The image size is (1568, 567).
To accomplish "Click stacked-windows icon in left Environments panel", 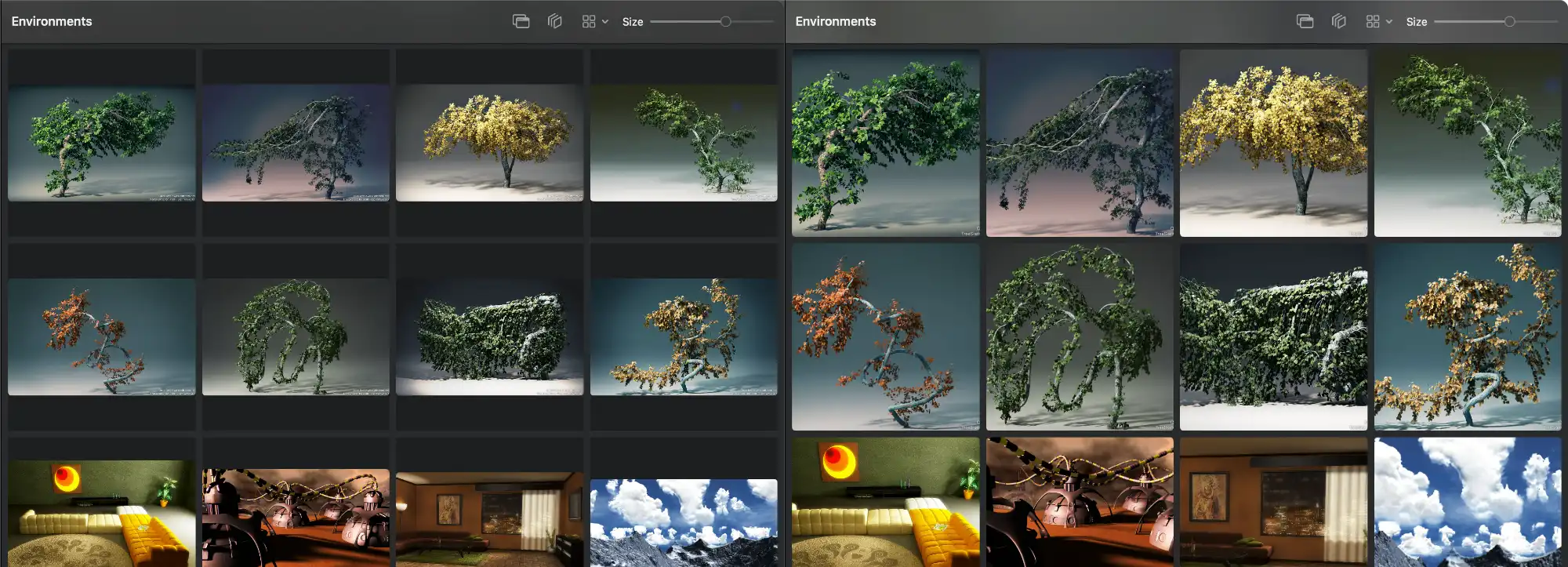I will coord(521,21).
